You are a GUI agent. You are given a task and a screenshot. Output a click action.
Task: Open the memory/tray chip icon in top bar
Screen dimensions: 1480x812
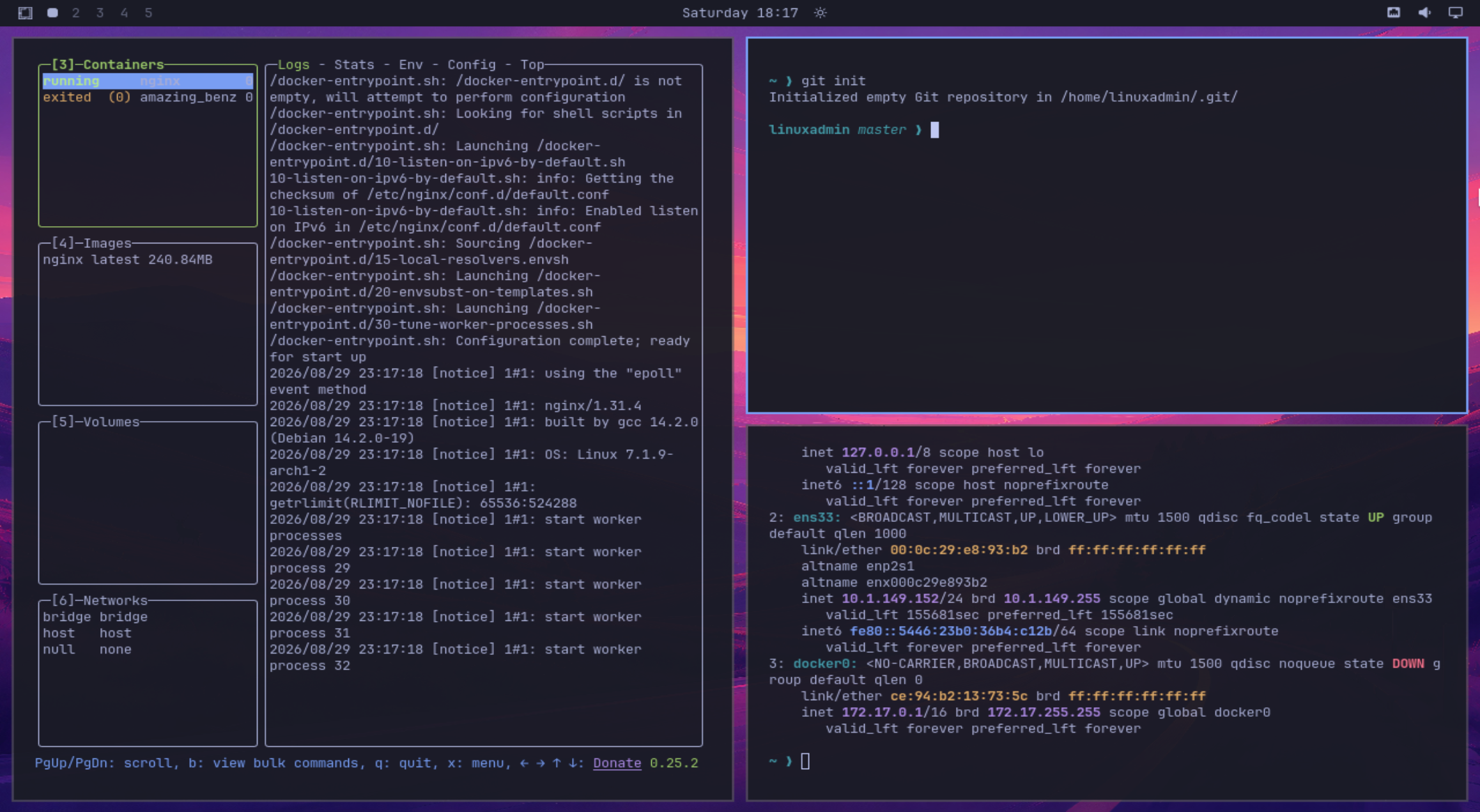1394,13
